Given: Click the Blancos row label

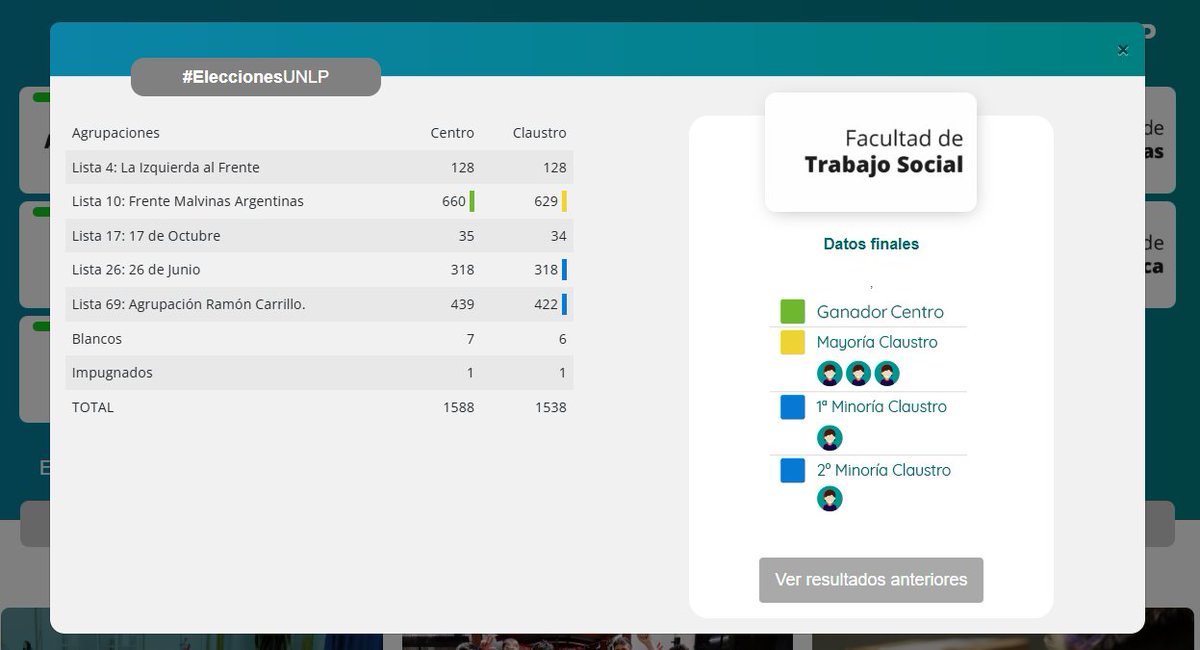Looking at the screenshot, I should 97,339.
